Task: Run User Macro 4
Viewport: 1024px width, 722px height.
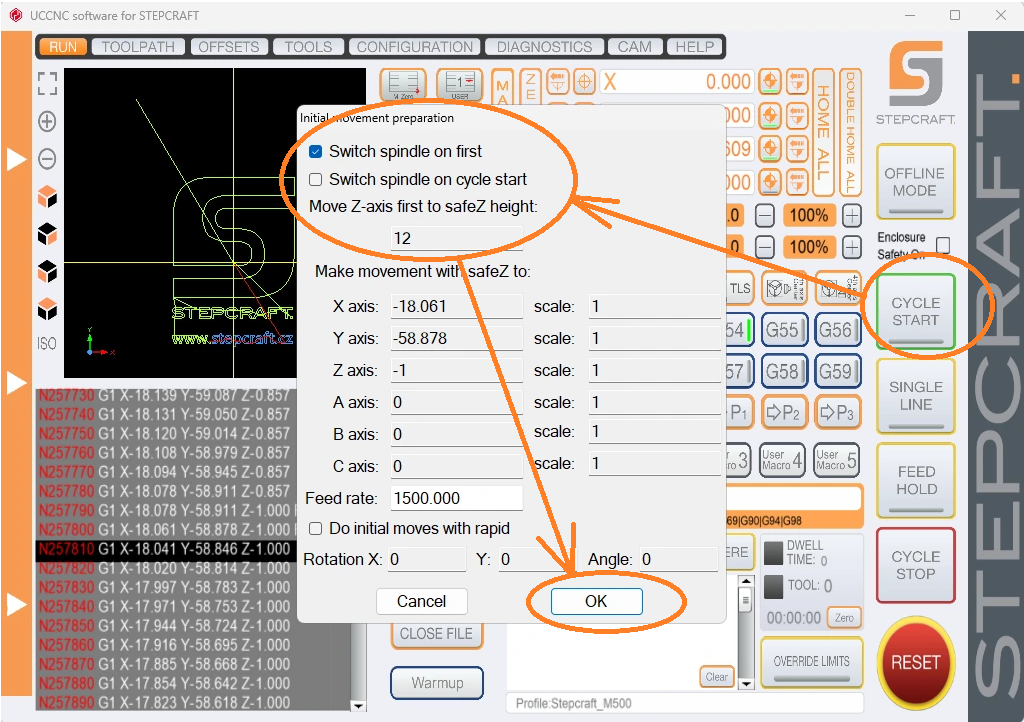Action: click(782, 460)
